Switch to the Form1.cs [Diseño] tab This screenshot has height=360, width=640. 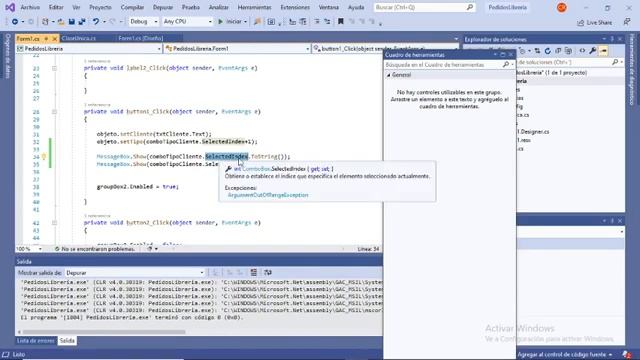[x=140, y=38]
